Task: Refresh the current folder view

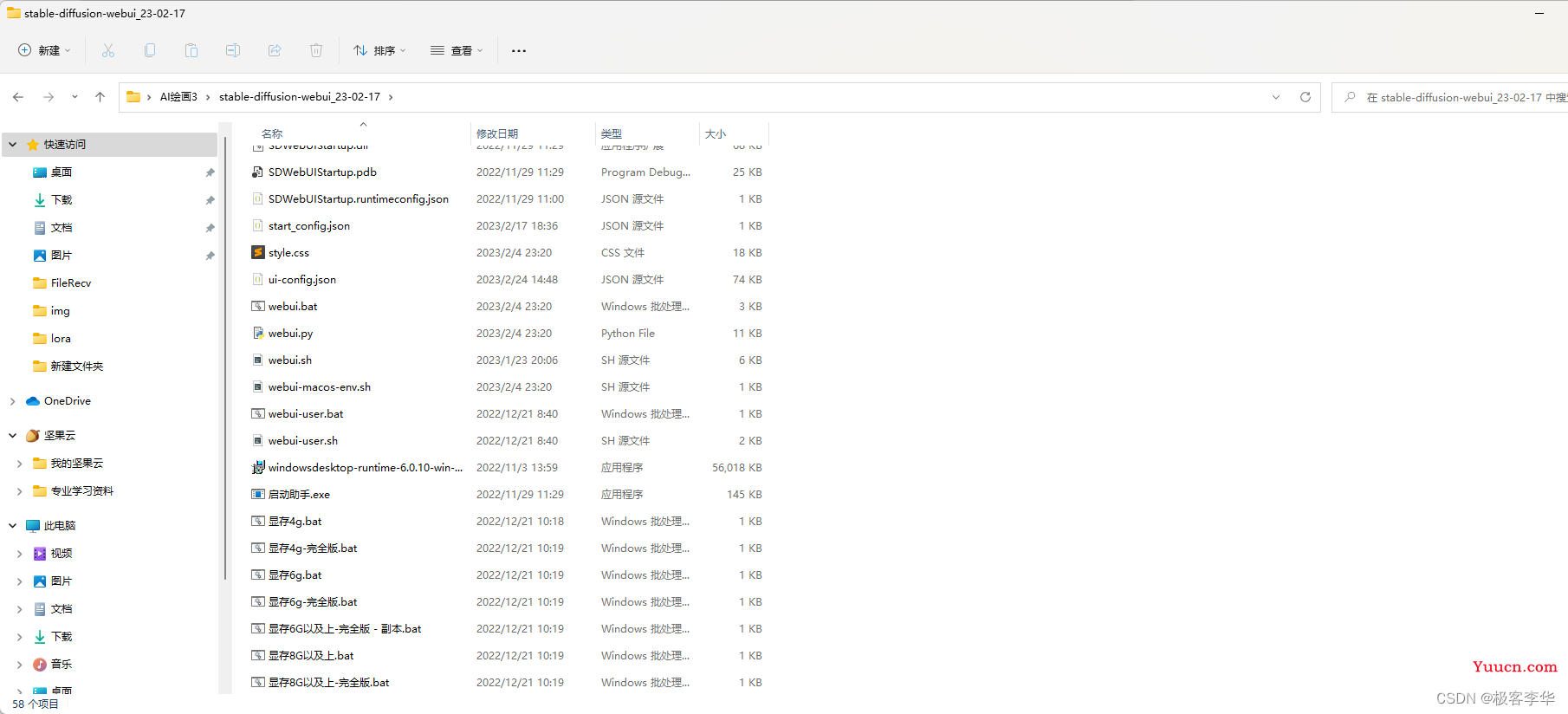Action: click(x=1306, y=97)
